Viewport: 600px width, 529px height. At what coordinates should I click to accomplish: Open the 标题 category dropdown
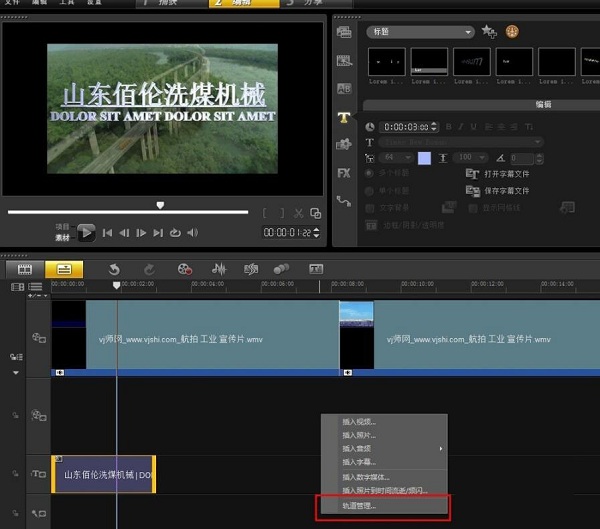point(420,32)
